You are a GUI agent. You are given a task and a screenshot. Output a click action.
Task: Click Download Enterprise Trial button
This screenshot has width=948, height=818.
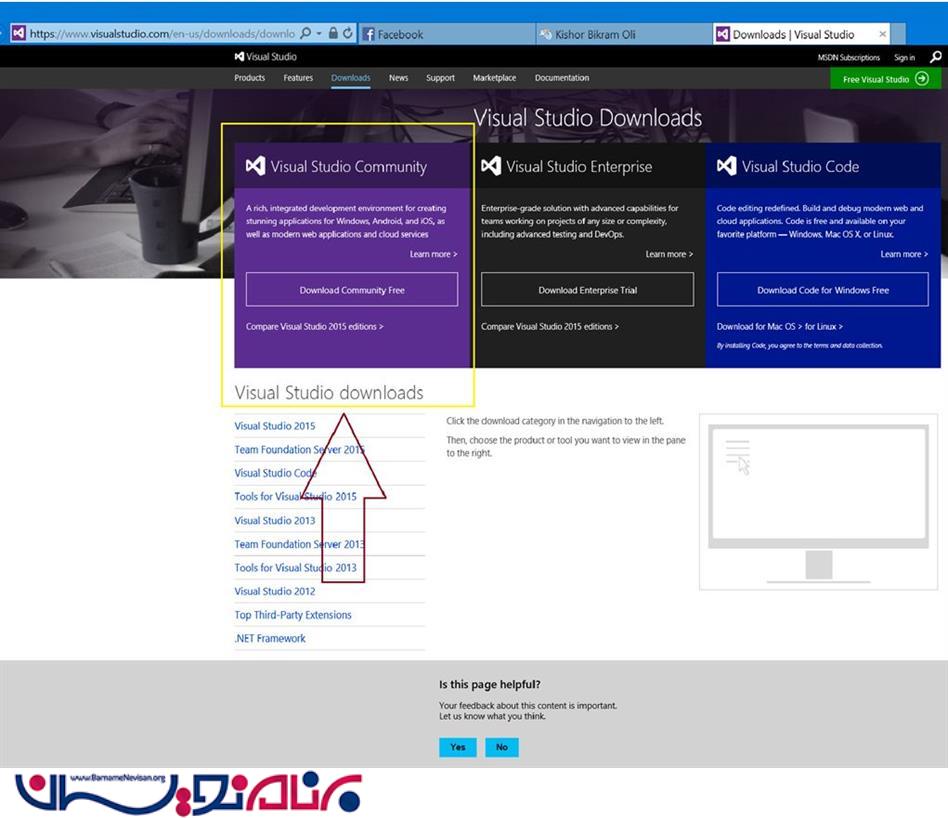[x=587, y=290]
